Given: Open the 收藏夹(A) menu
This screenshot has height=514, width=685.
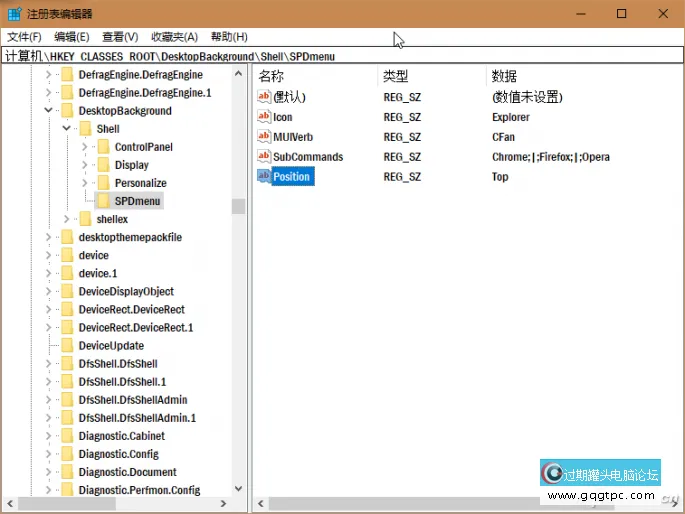Looking at the screenshot, I should pyautogui.click(x=174, y=37).
